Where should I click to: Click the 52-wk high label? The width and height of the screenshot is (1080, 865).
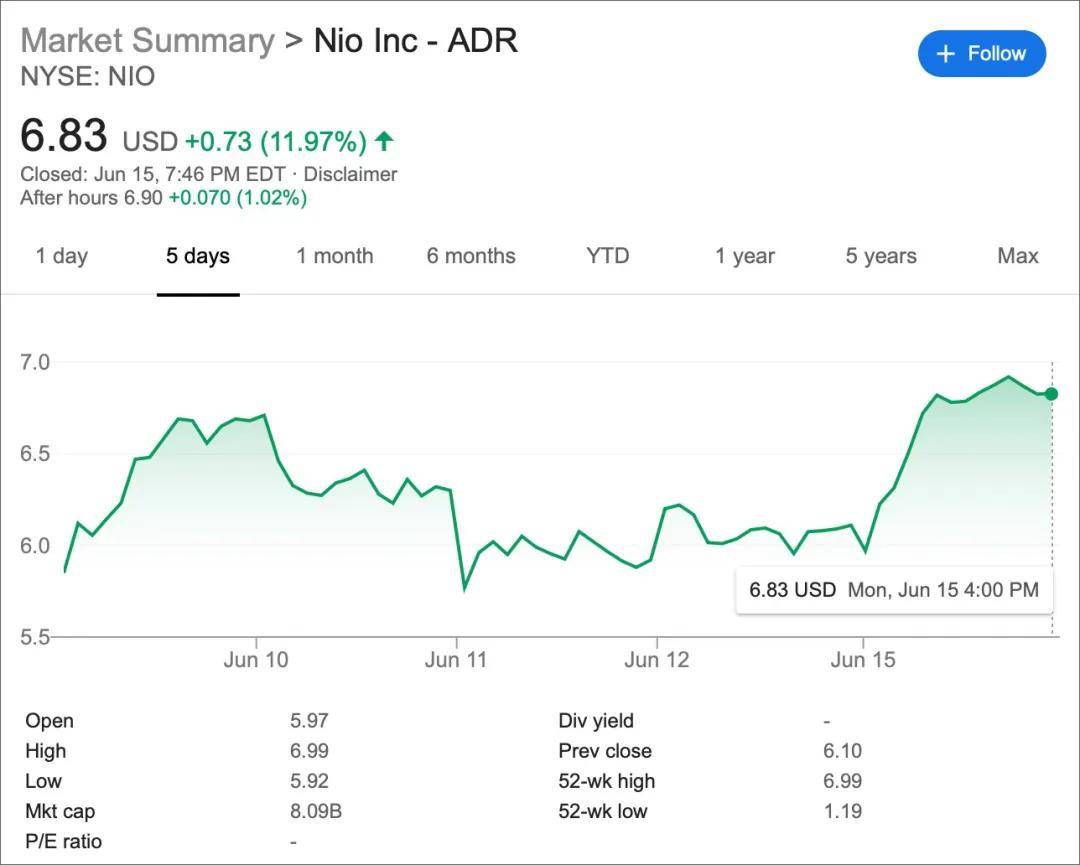click(607, 781)
